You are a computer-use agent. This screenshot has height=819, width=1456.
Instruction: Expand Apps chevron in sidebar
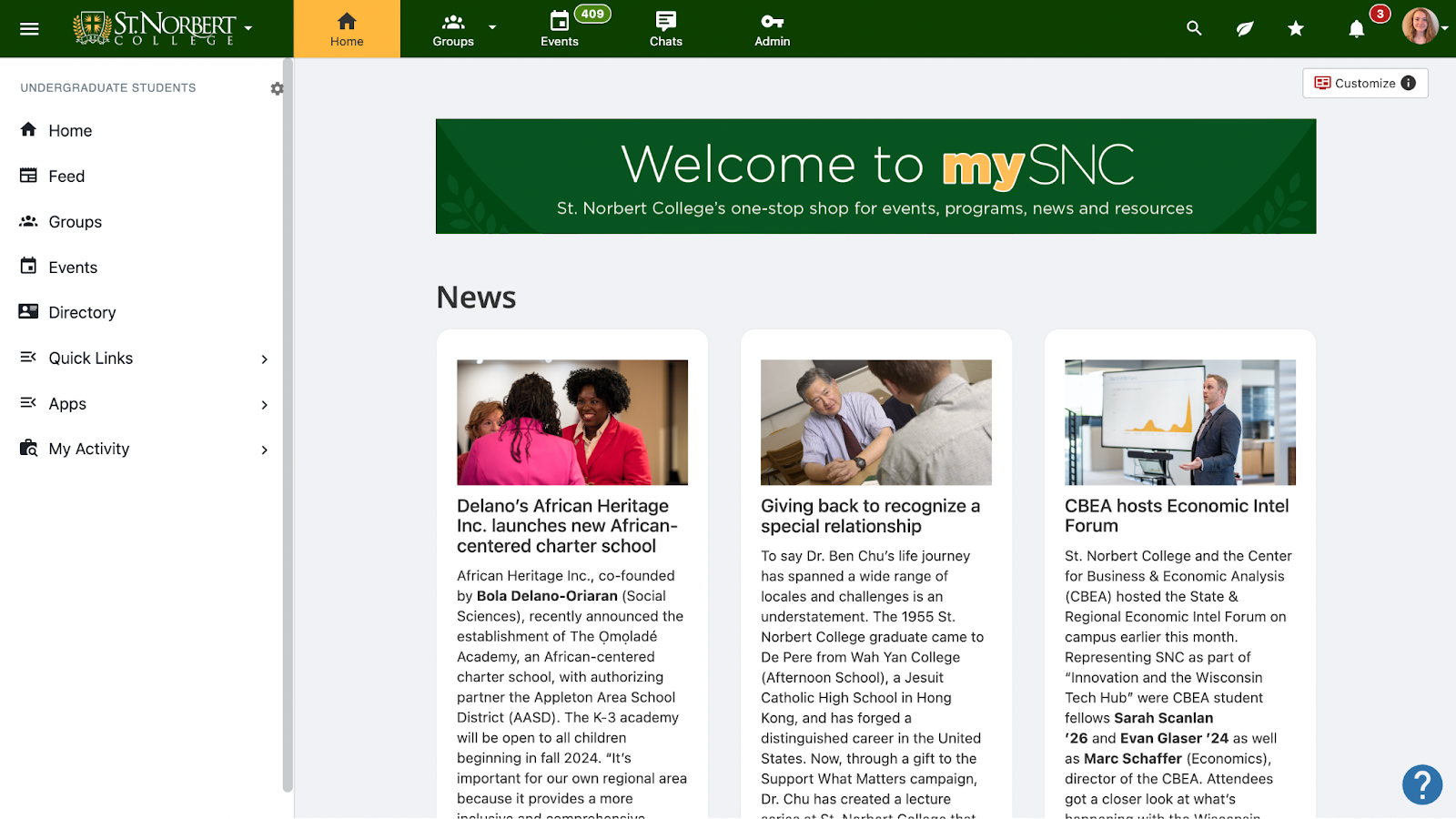264,405
